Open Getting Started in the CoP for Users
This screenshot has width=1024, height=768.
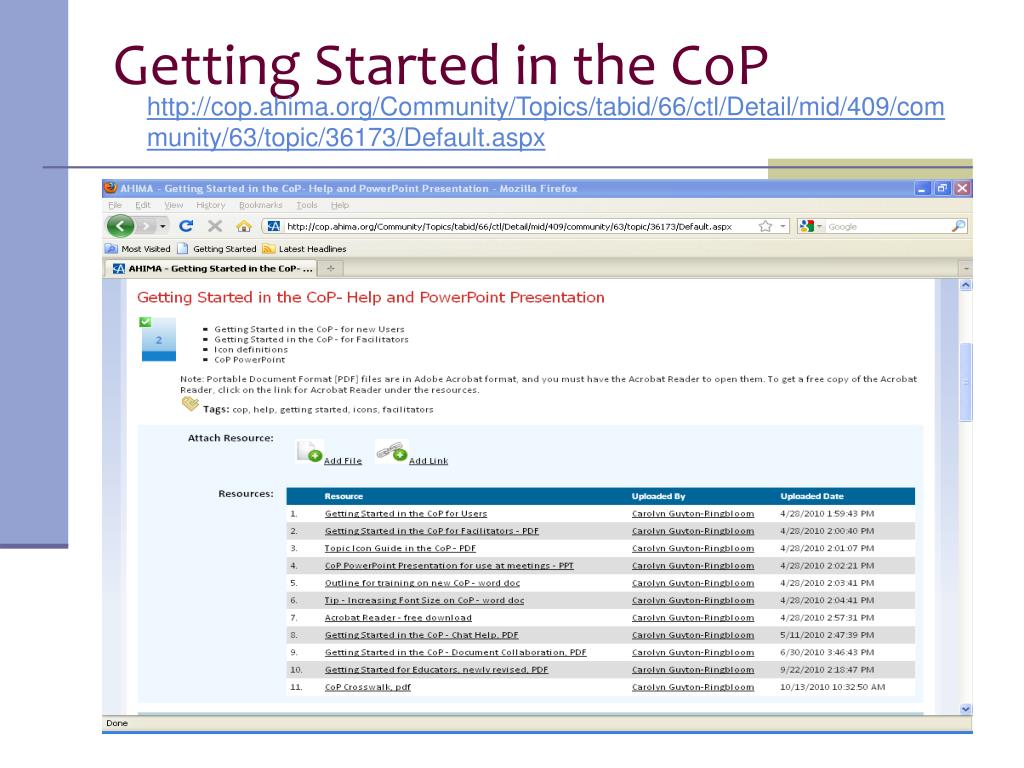tap(406, 514)
